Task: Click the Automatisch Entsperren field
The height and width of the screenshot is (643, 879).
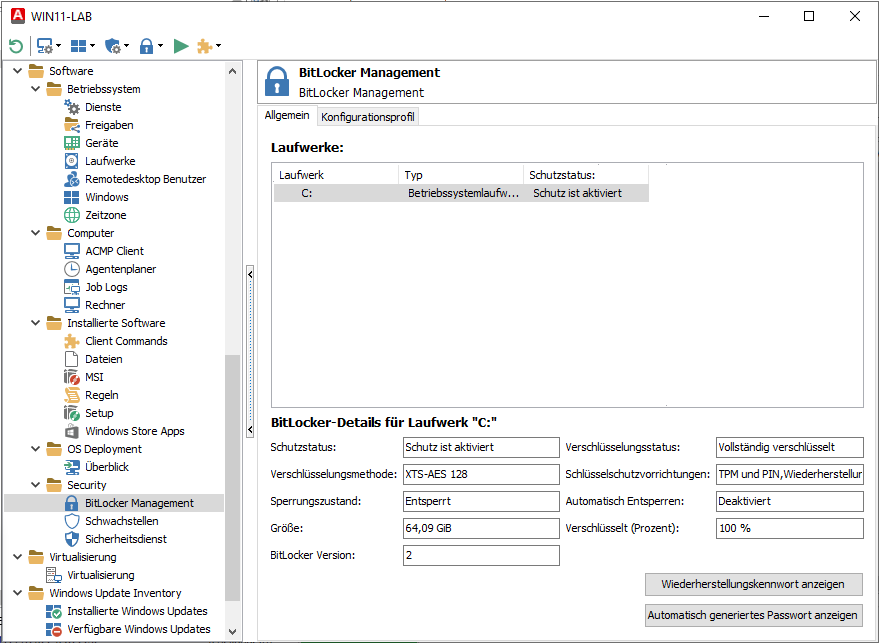Action: coord(789,501)
